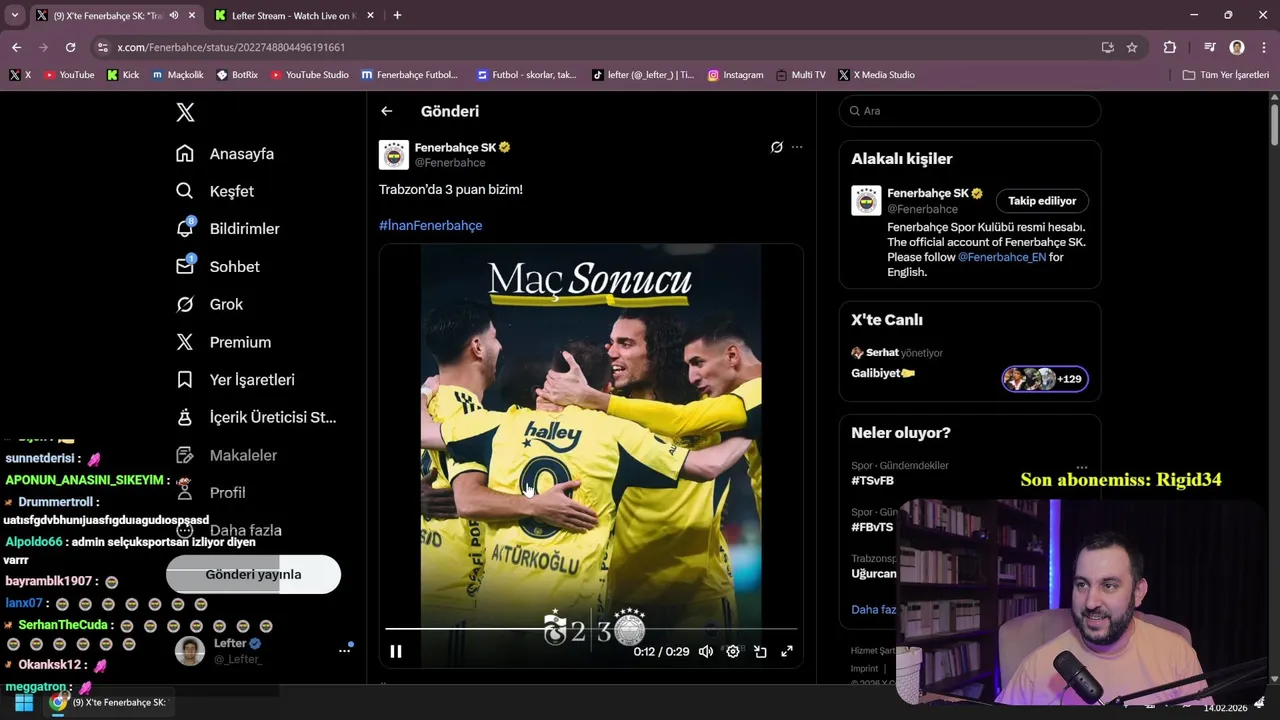
Task: Click Daha fazla göster link
Action: click(873, 609)
